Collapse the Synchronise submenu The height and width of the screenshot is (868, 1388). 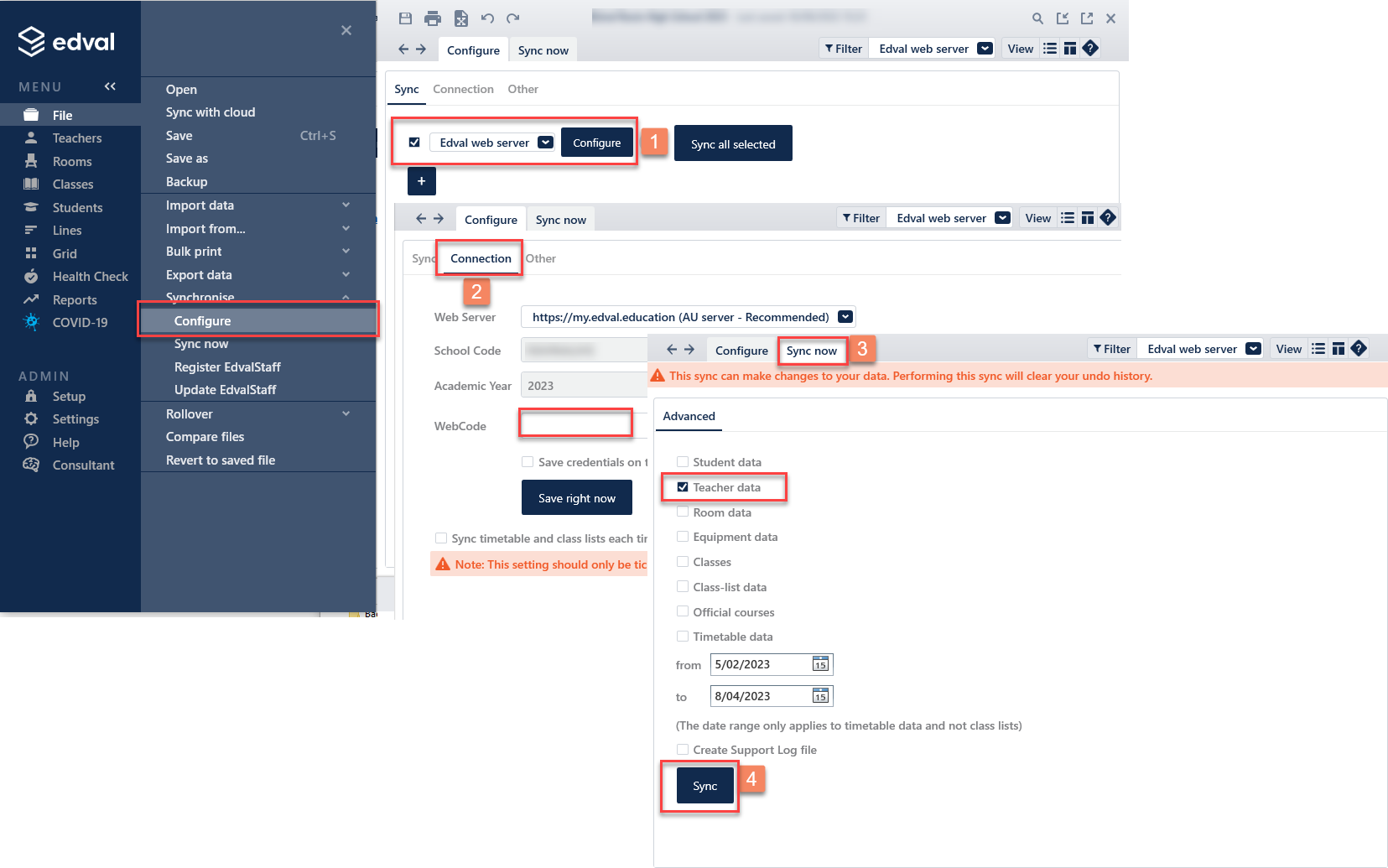pyautogui.click(x=346, y=297)
